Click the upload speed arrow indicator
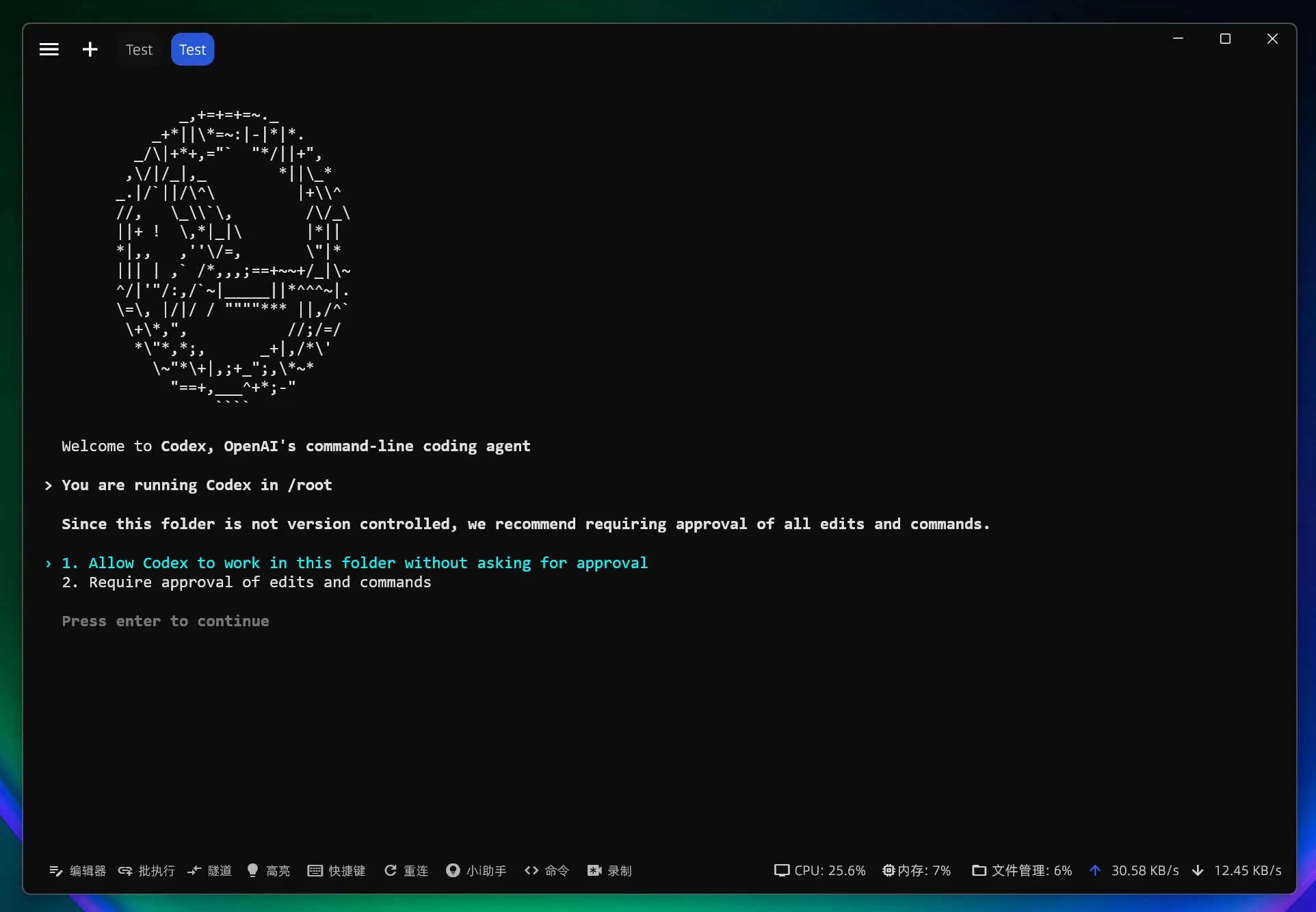This screenshot has height=912, width=1316. tap(1095, 870)
